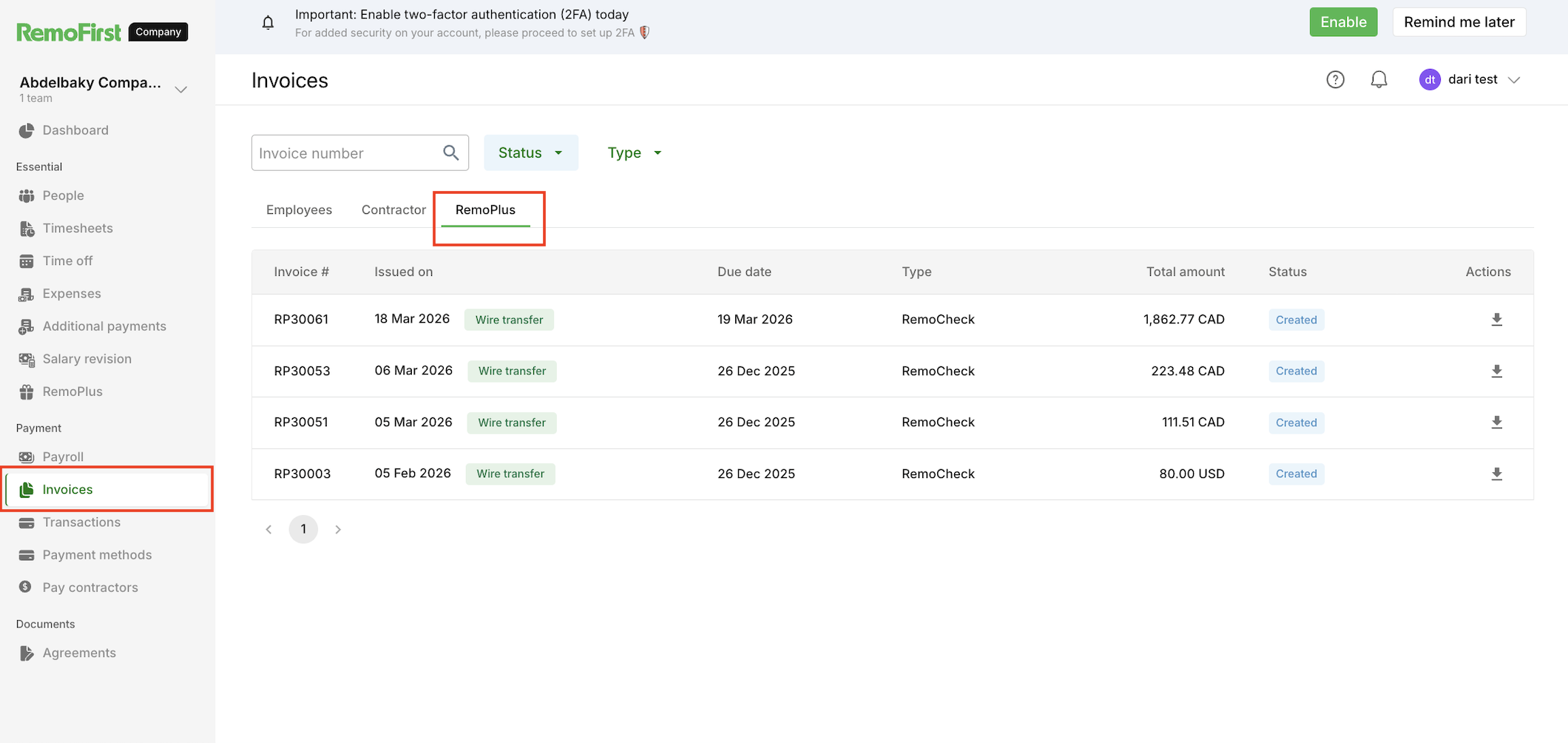This screenshot has height=743, width=1568.
Task: Click due date 19 Mar 2026
Action: 754,319
